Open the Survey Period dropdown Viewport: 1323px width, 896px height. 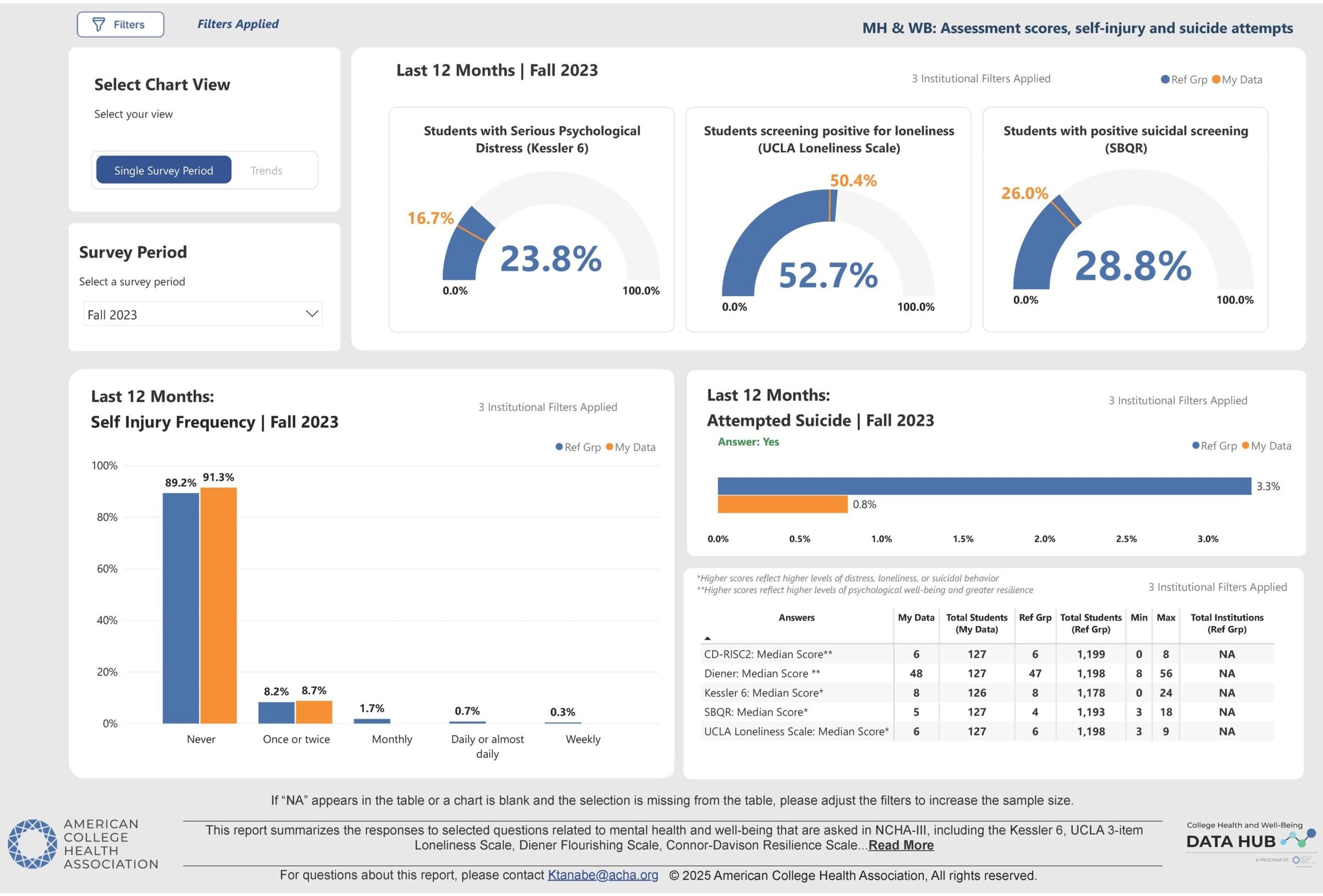pyautogui.click(x=202, y=314)
